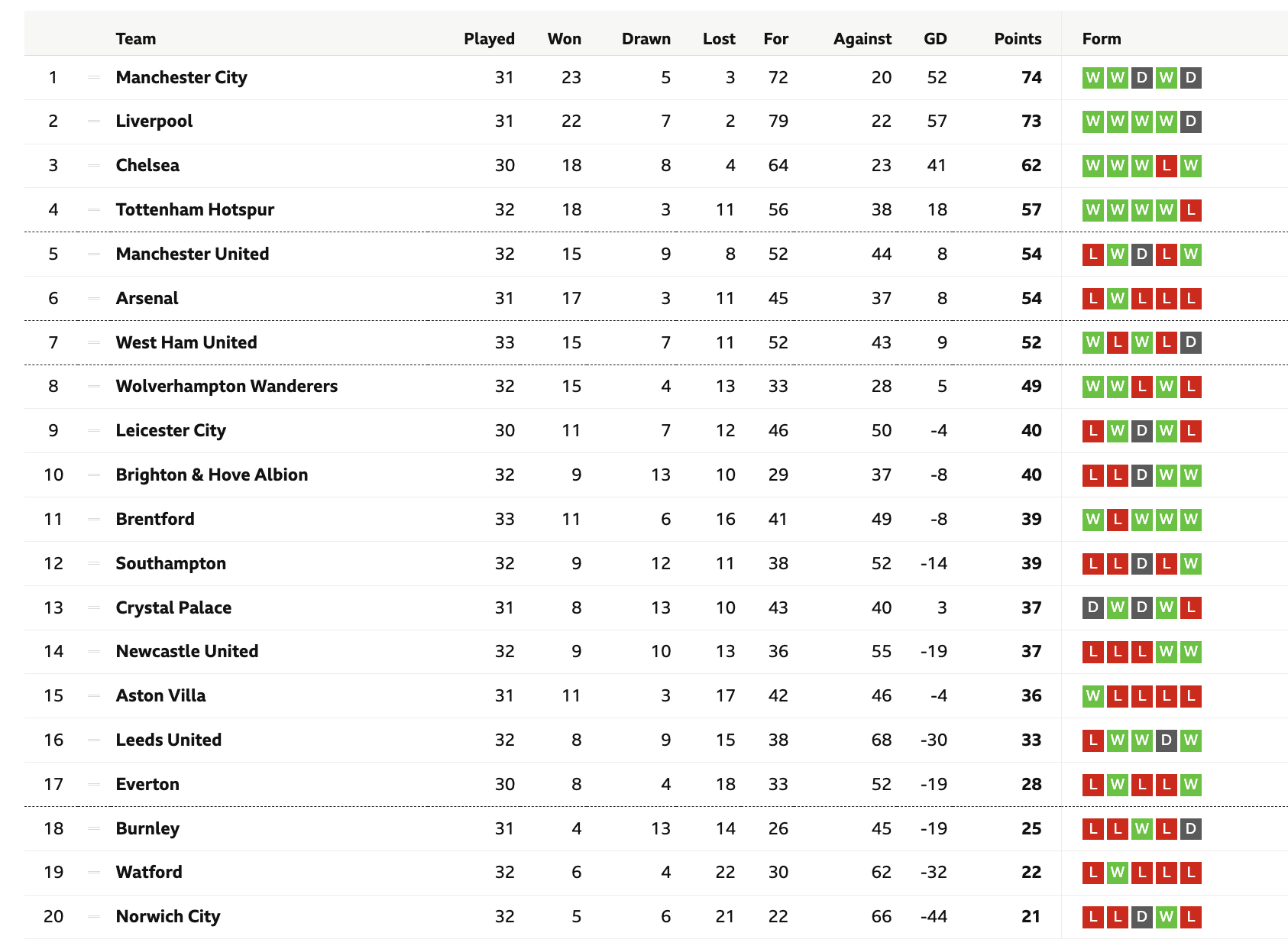
Task: Click Arsenal's green W form badge
Action: [1117, 299]
